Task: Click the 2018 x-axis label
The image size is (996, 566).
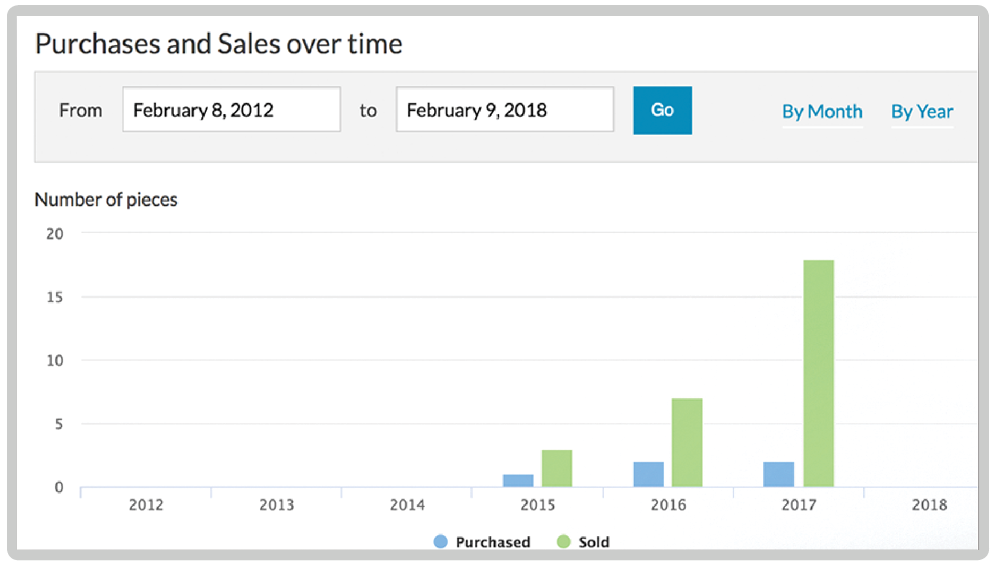Action: coord(929,505)
